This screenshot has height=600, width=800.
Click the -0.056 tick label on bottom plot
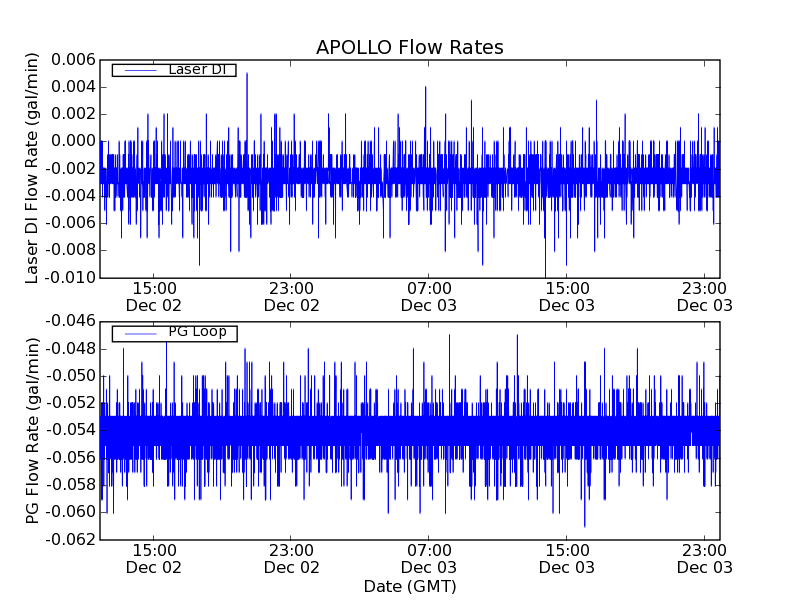pos(70,458)
